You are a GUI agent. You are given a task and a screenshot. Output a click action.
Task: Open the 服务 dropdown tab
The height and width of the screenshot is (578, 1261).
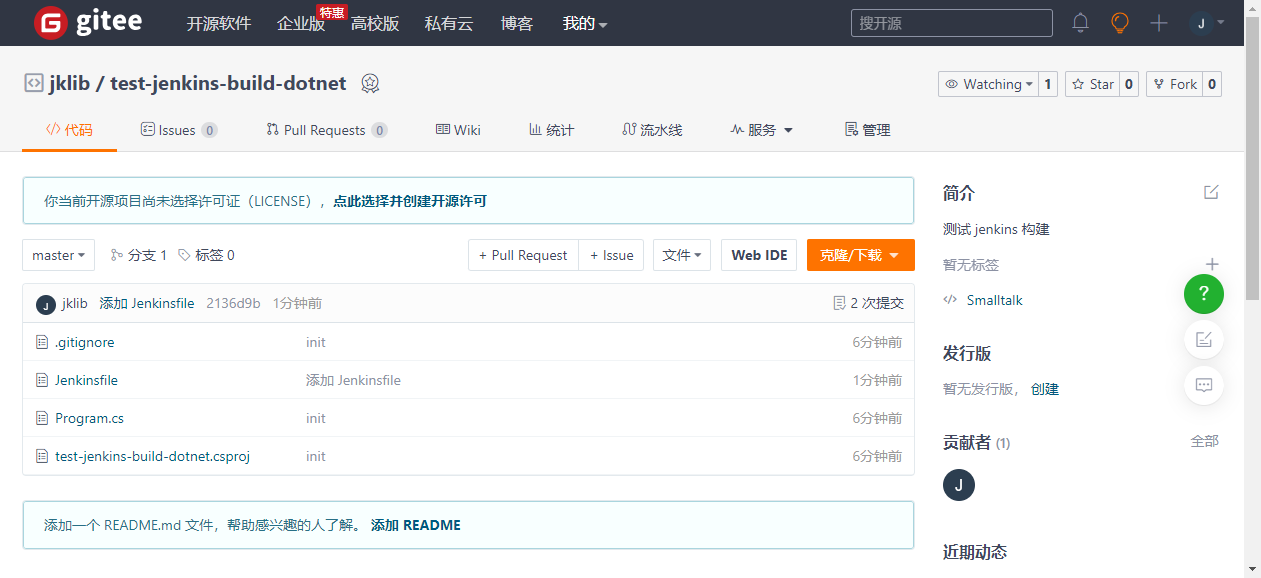(x=761, y=130)
